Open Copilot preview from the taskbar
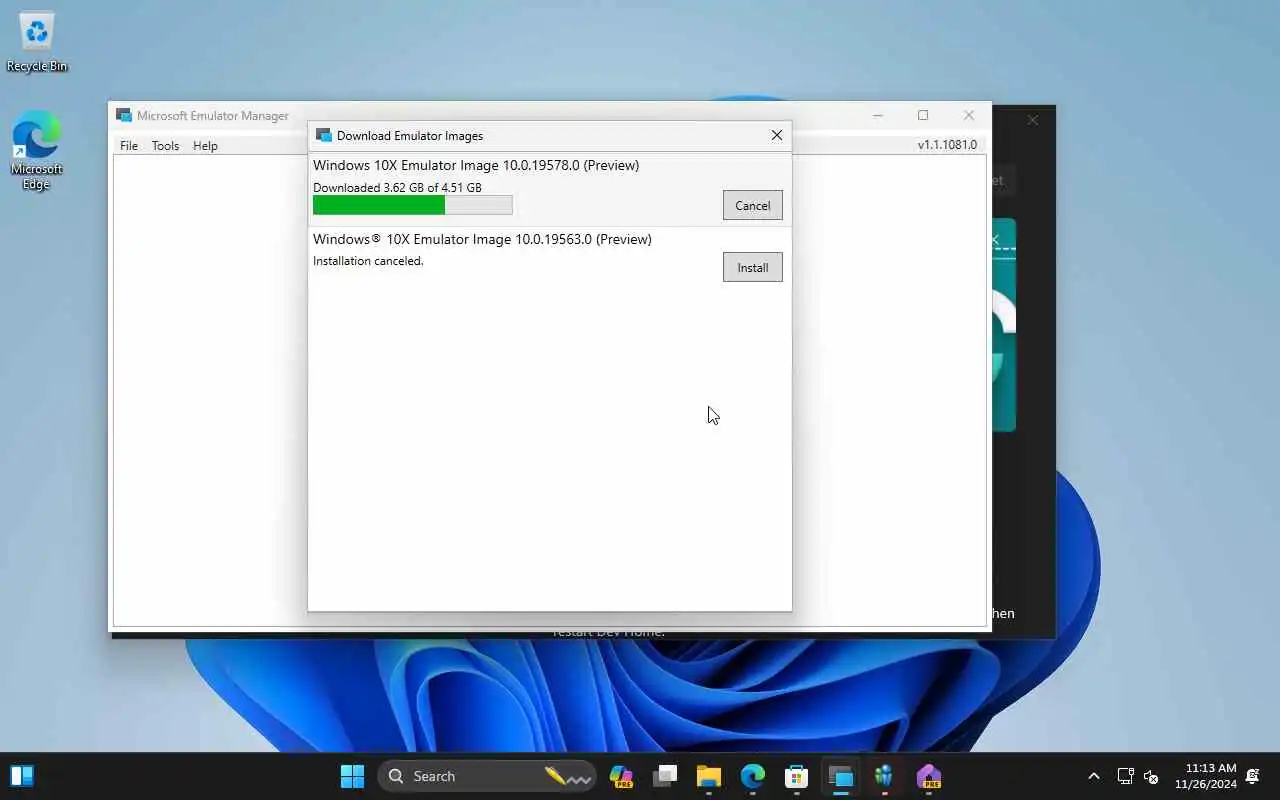 coord(621,776)
